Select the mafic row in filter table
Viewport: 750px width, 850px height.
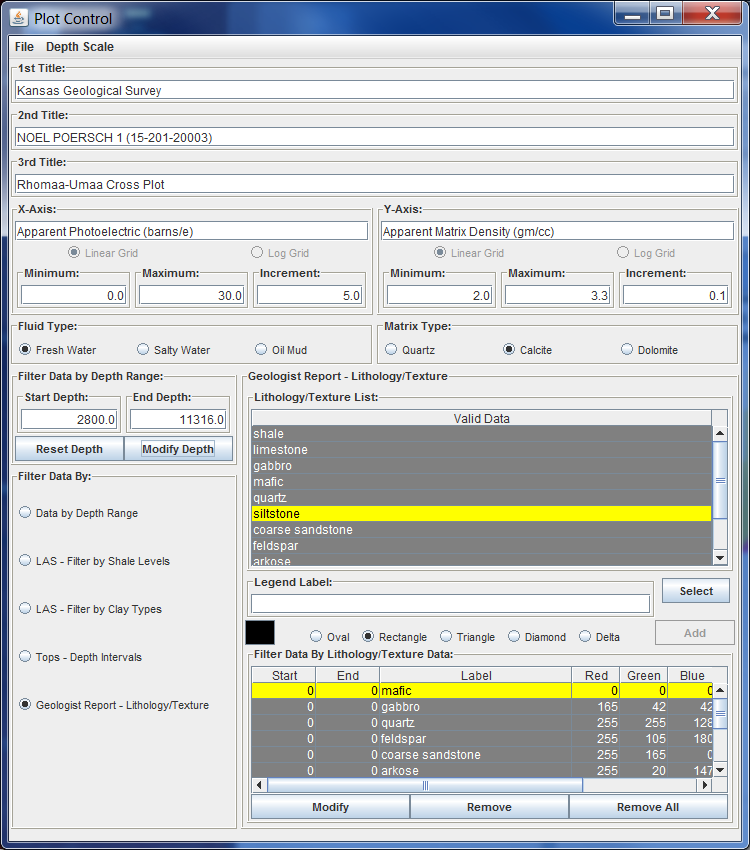click(x=482, y=691)
